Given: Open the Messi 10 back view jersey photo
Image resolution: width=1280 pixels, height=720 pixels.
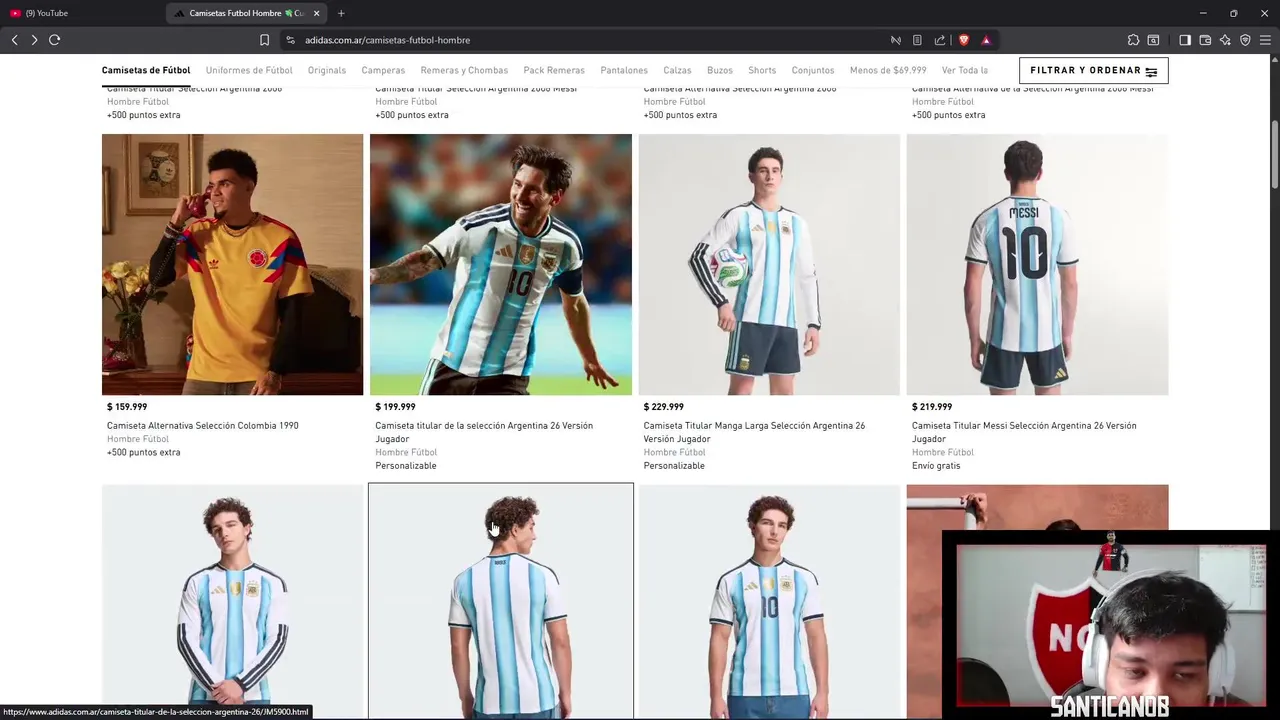Looking at the screenshot, I should pos(1037,264).
